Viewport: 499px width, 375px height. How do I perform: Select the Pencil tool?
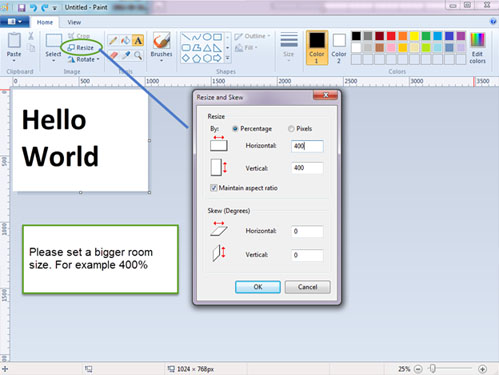[113, 41]
